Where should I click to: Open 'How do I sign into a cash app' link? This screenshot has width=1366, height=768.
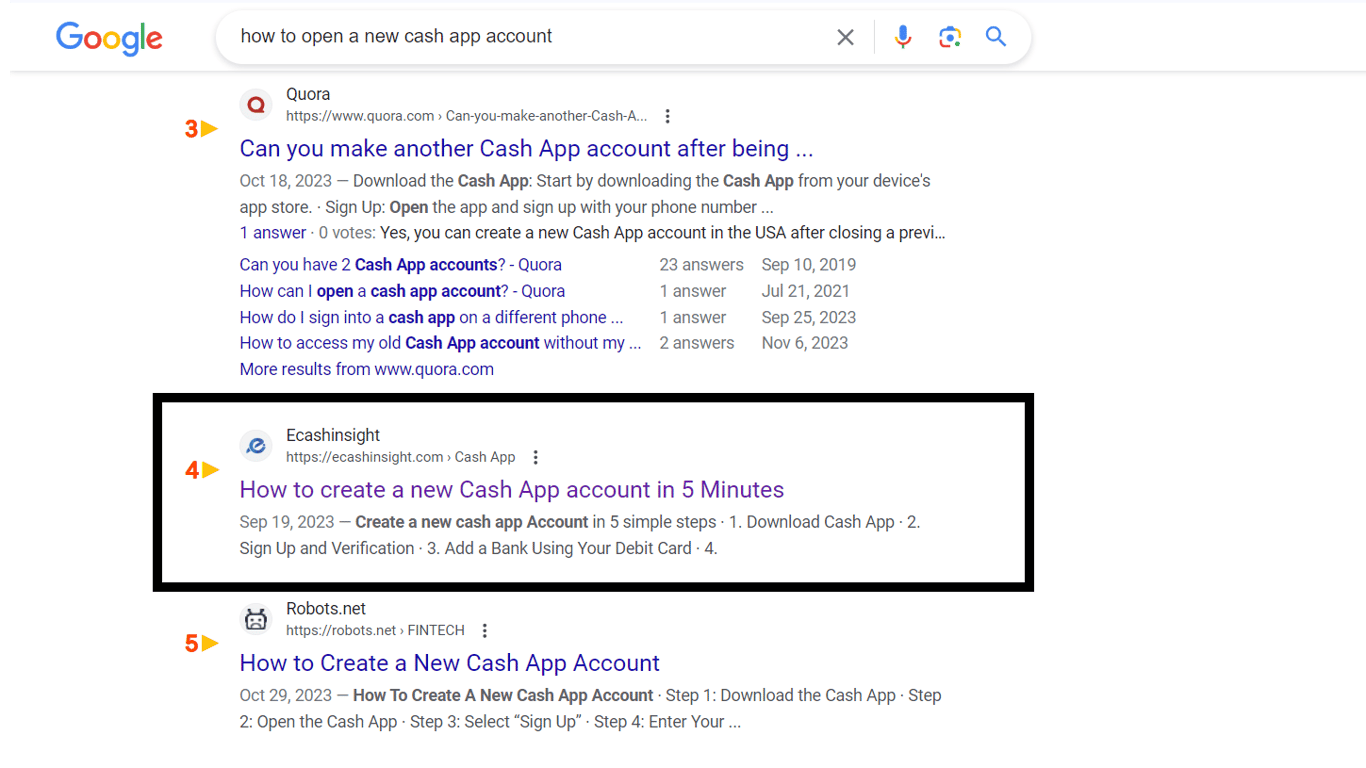tap(431, 317)
